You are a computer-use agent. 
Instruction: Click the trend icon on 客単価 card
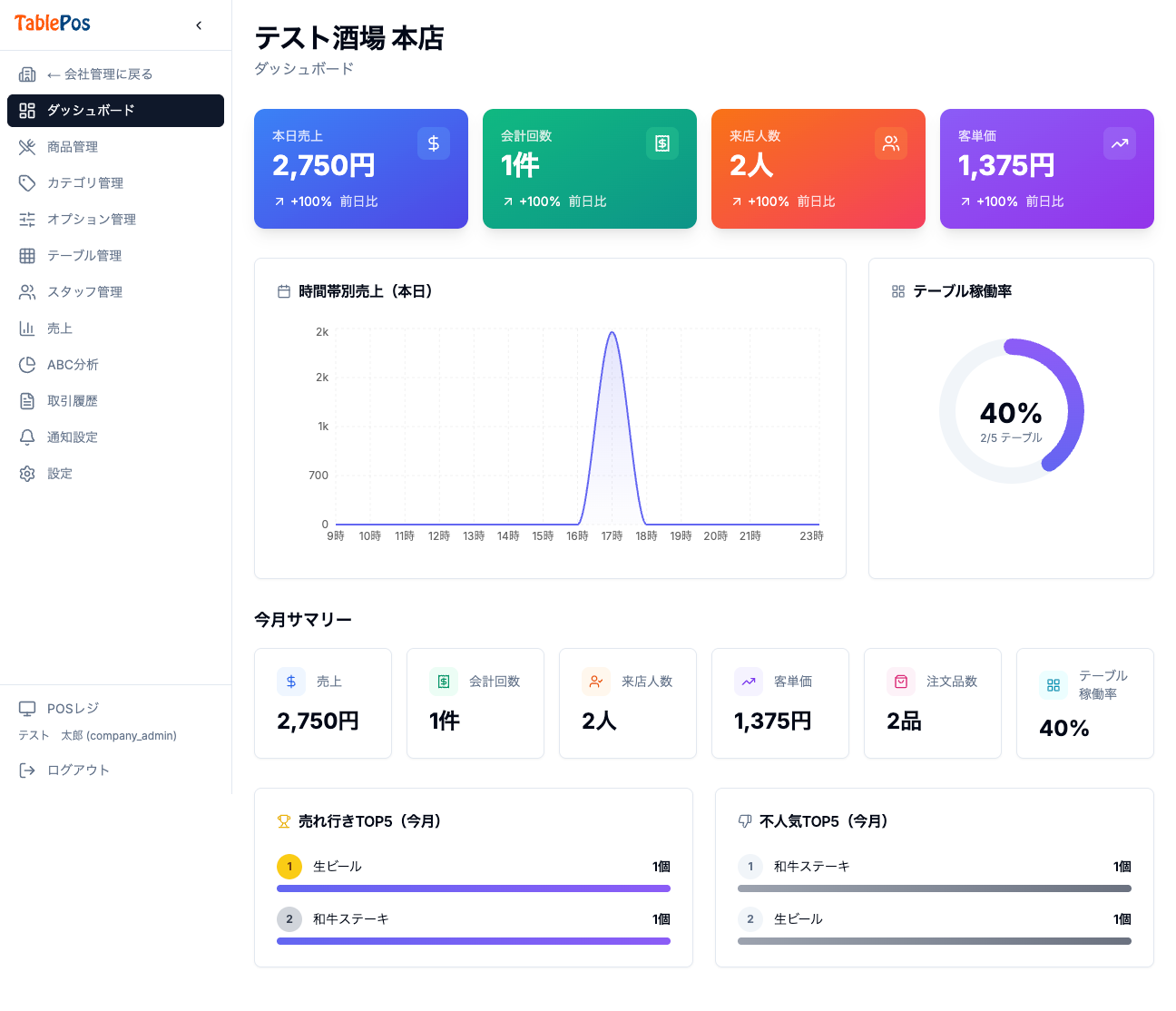pos(1120,143)
